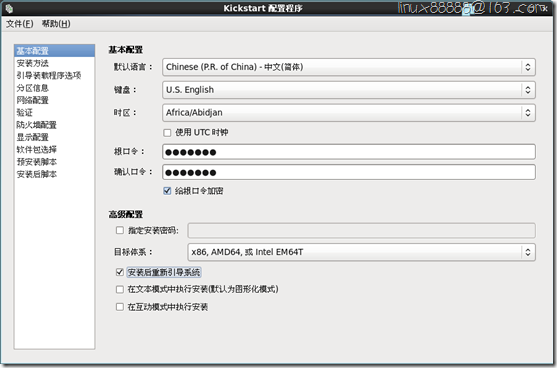557x368 pixels.
Task: Enable the 使用 UTC 时钟 checkbox
Action: coord(167,133)
